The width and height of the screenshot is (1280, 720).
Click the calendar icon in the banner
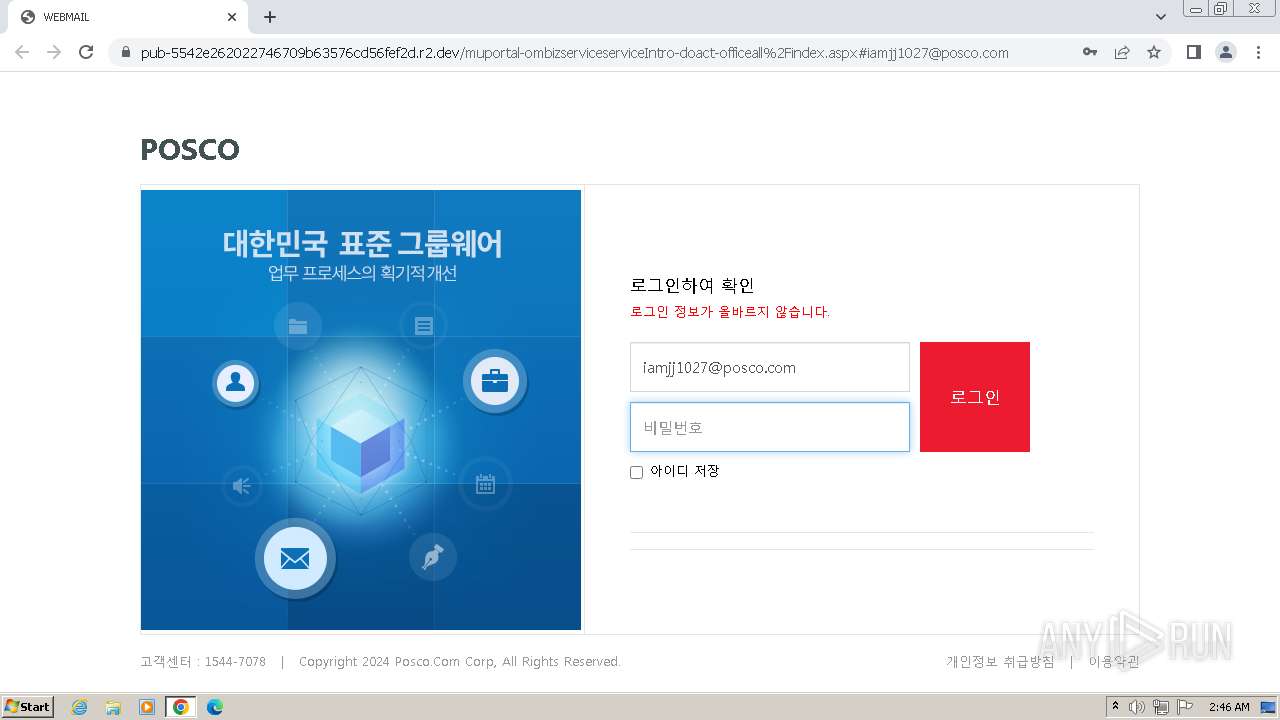tap(485, 485)
